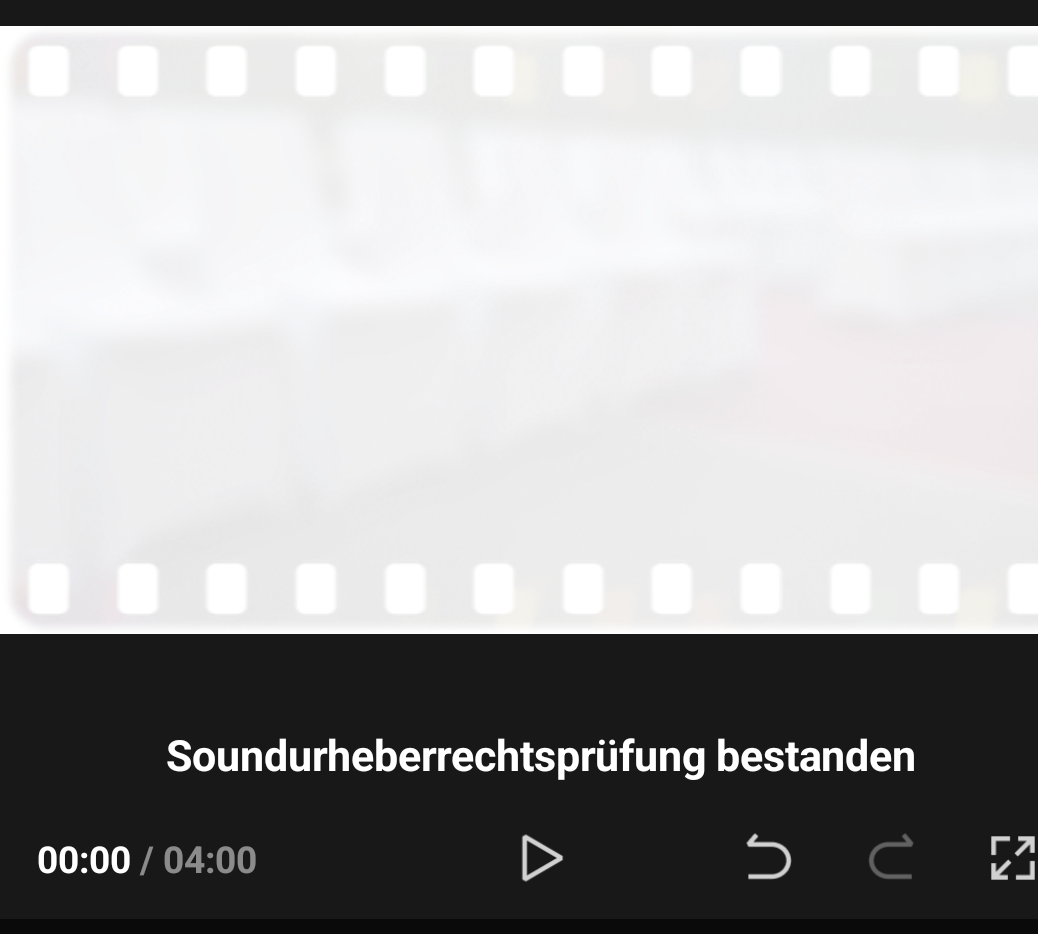Click the dark strip beneath the playback controls
Image resolution: width=1038 pixels, height=934 pixels.
click(x=519, y=926)
